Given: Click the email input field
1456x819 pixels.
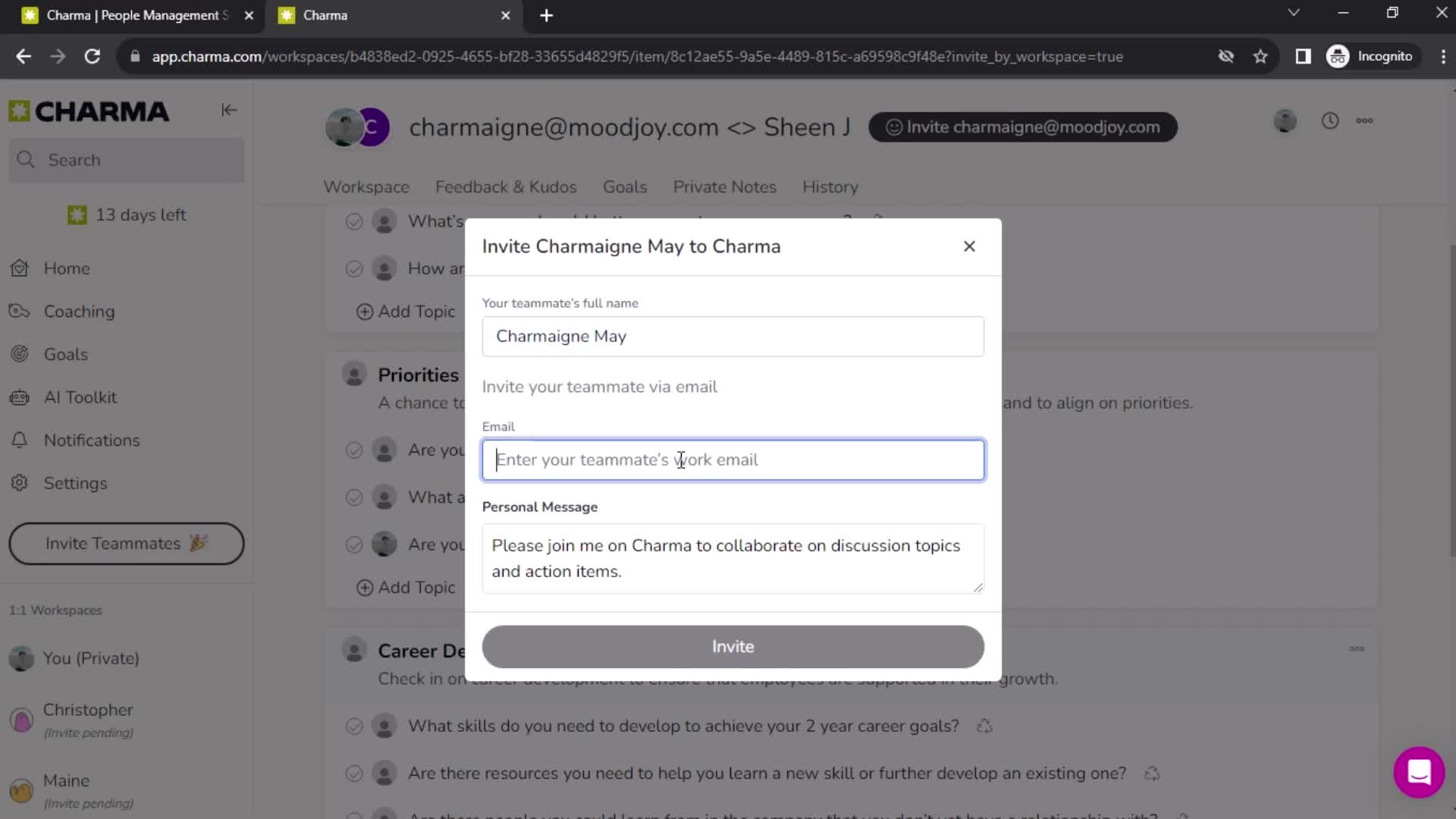Looking at the screenshot, I should (x=733, y=459).
